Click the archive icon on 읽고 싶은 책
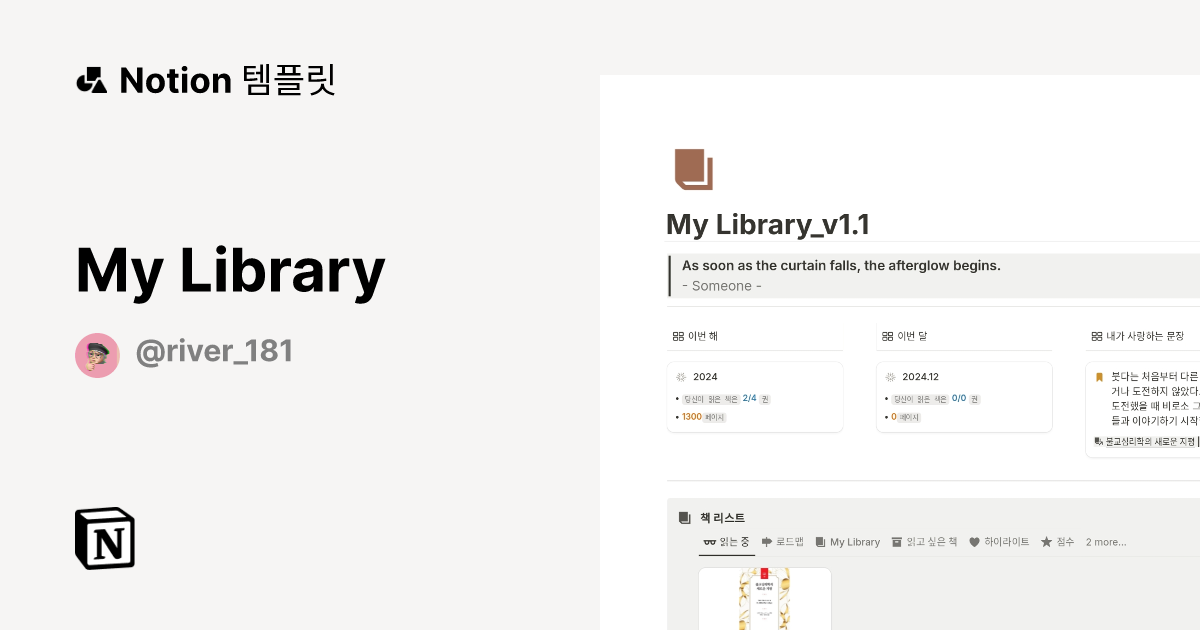 (896, 542)
